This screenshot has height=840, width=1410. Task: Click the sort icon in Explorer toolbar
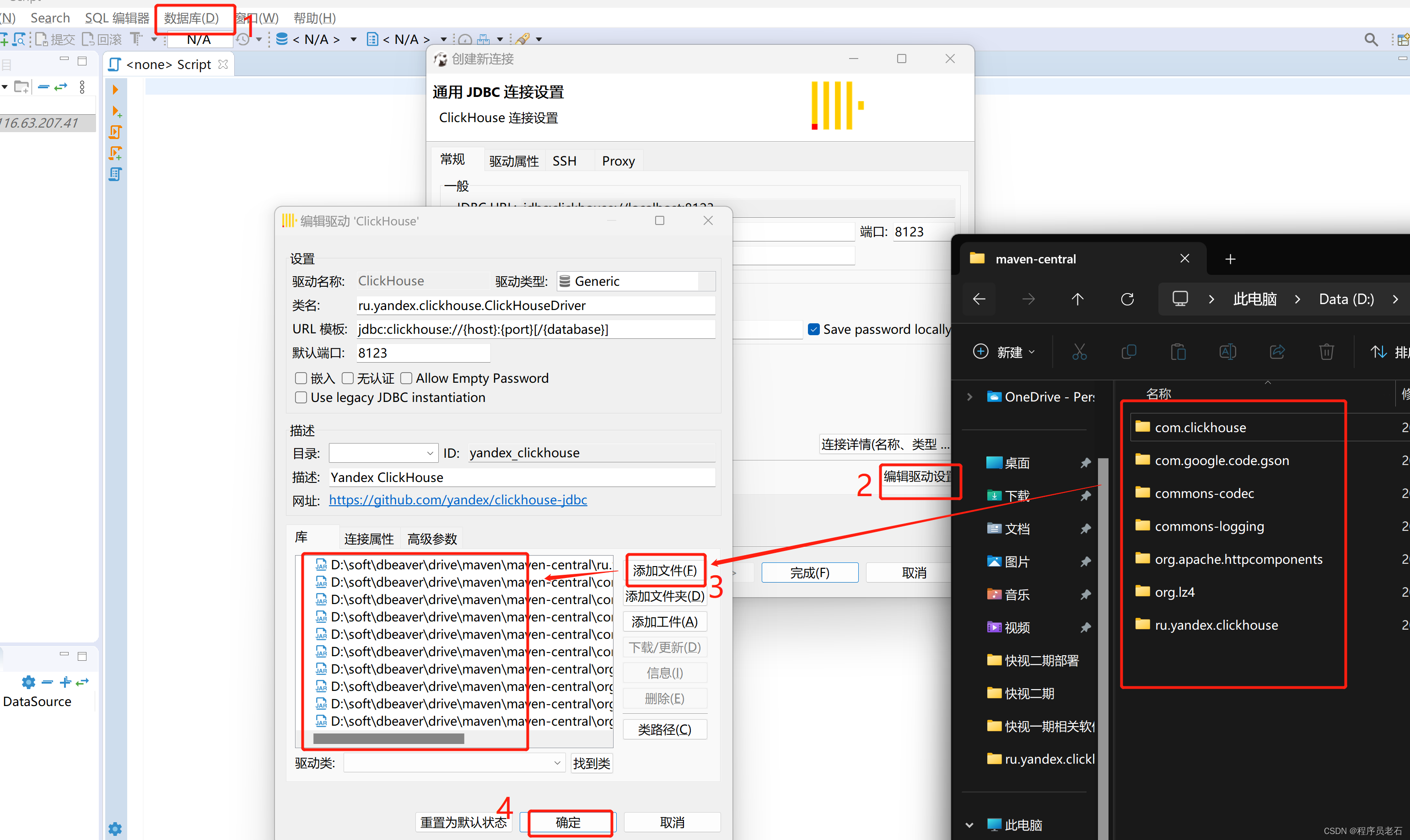click(x=1378, y=352)
